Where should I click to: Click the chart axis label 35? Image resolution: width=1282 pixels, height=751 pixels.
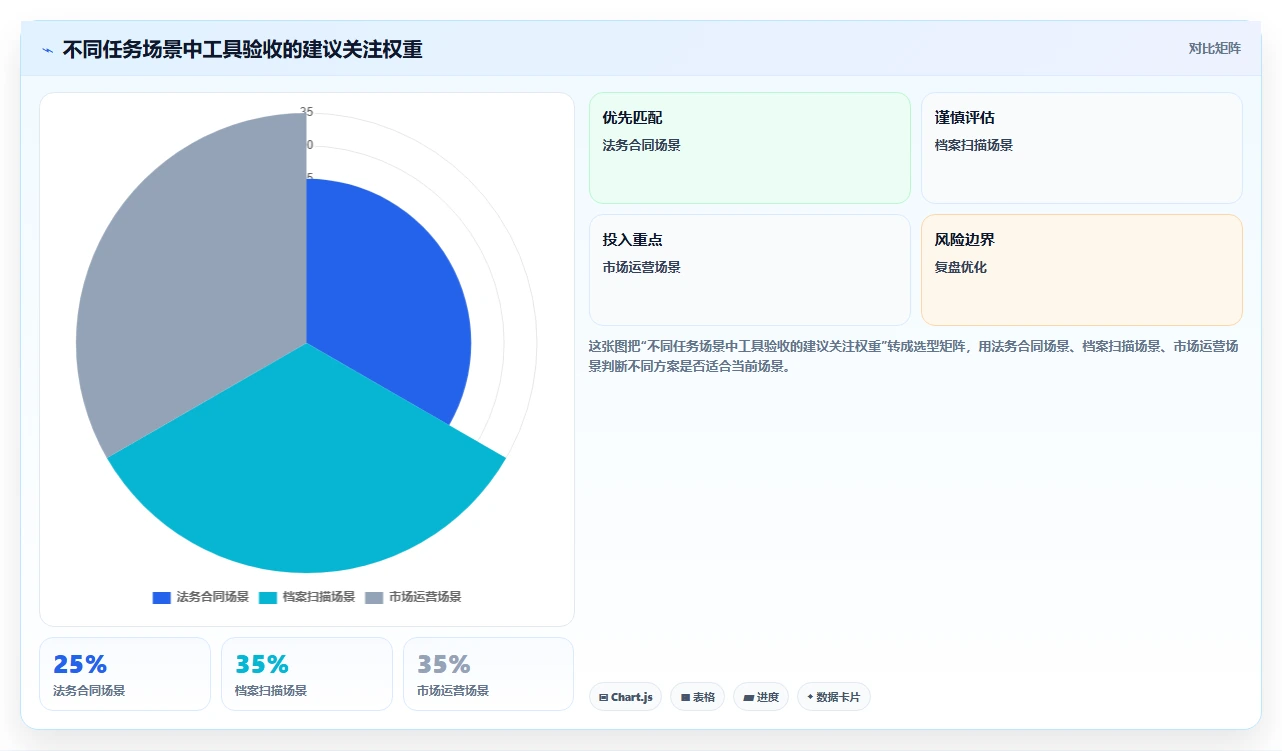coord(306,112)
